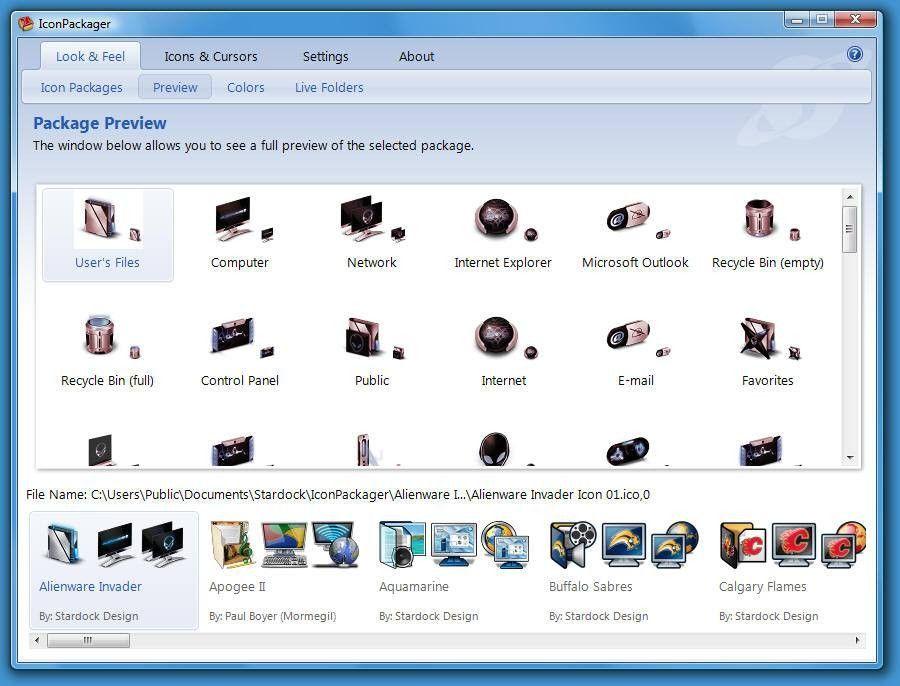Click the package list right scroll arrow
Image resolution: width=900 pixels, height=686 pixels.
click(857, 640)
